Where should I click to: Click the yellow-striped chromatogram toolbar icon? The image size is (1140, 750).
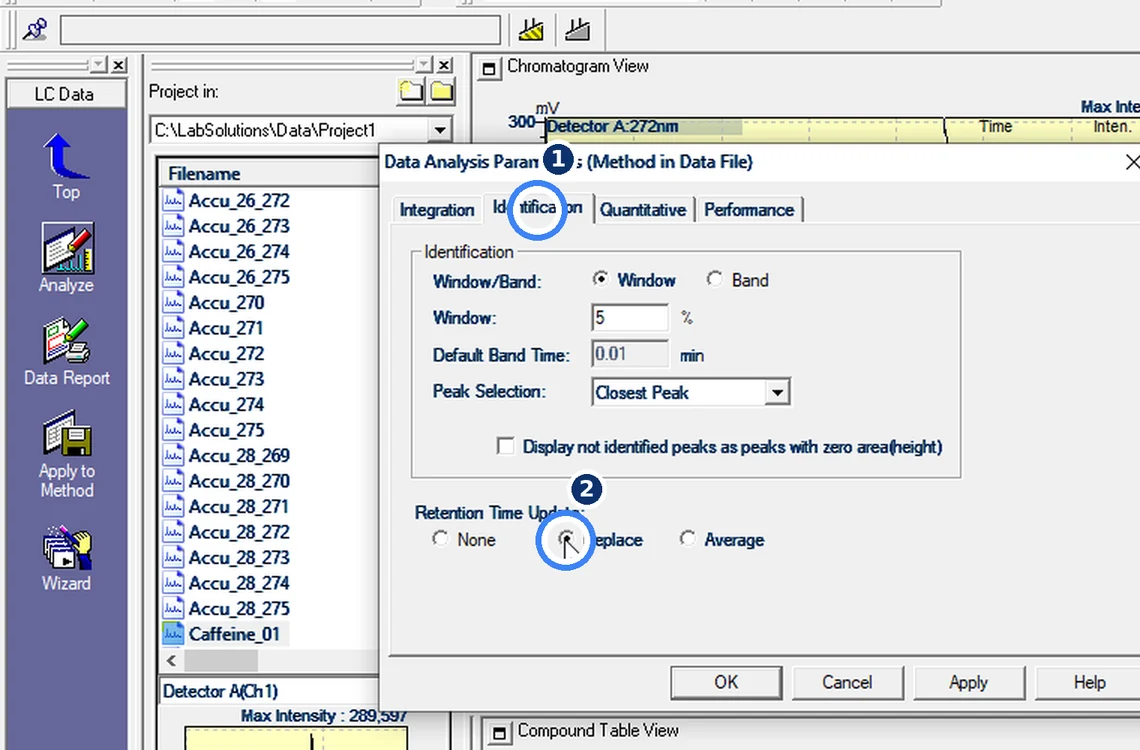tap(531, 30)
